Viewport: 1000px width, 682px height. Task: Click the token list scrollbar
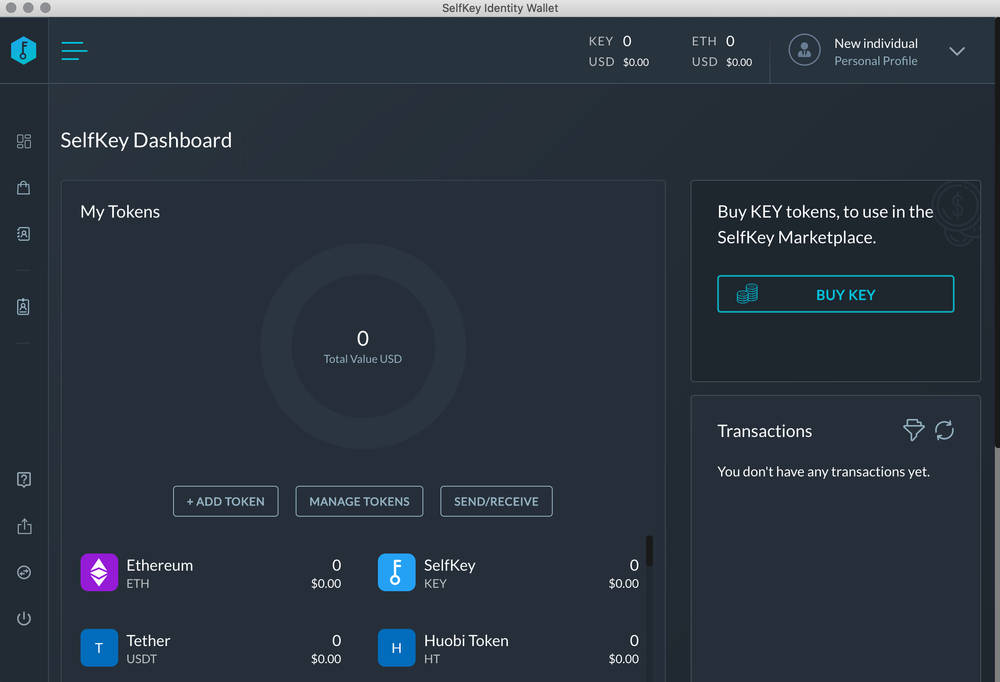[x=649, y=551]
